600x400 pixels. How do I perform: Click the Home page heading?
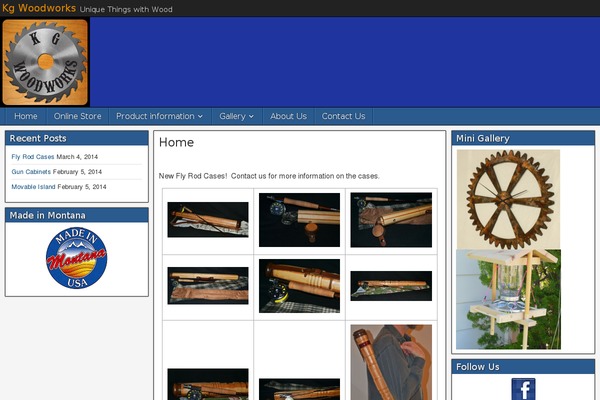pos(176,142)
